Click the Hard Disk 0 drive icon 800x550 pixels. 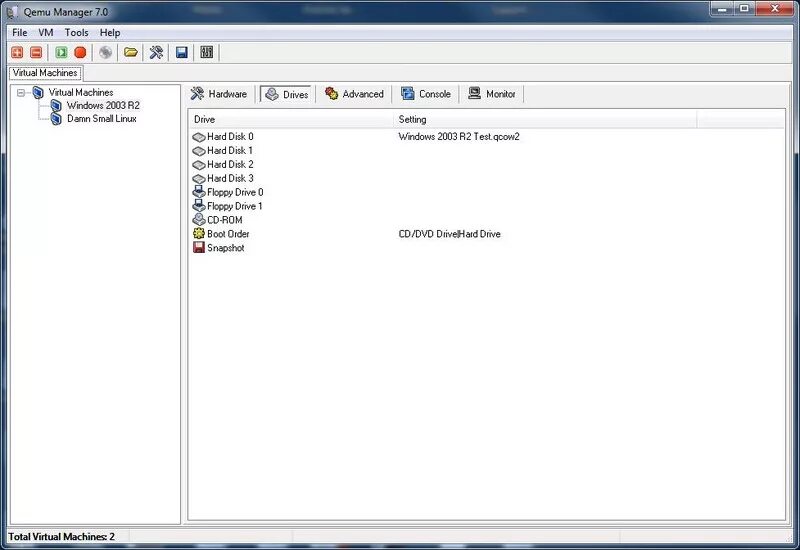198,137
